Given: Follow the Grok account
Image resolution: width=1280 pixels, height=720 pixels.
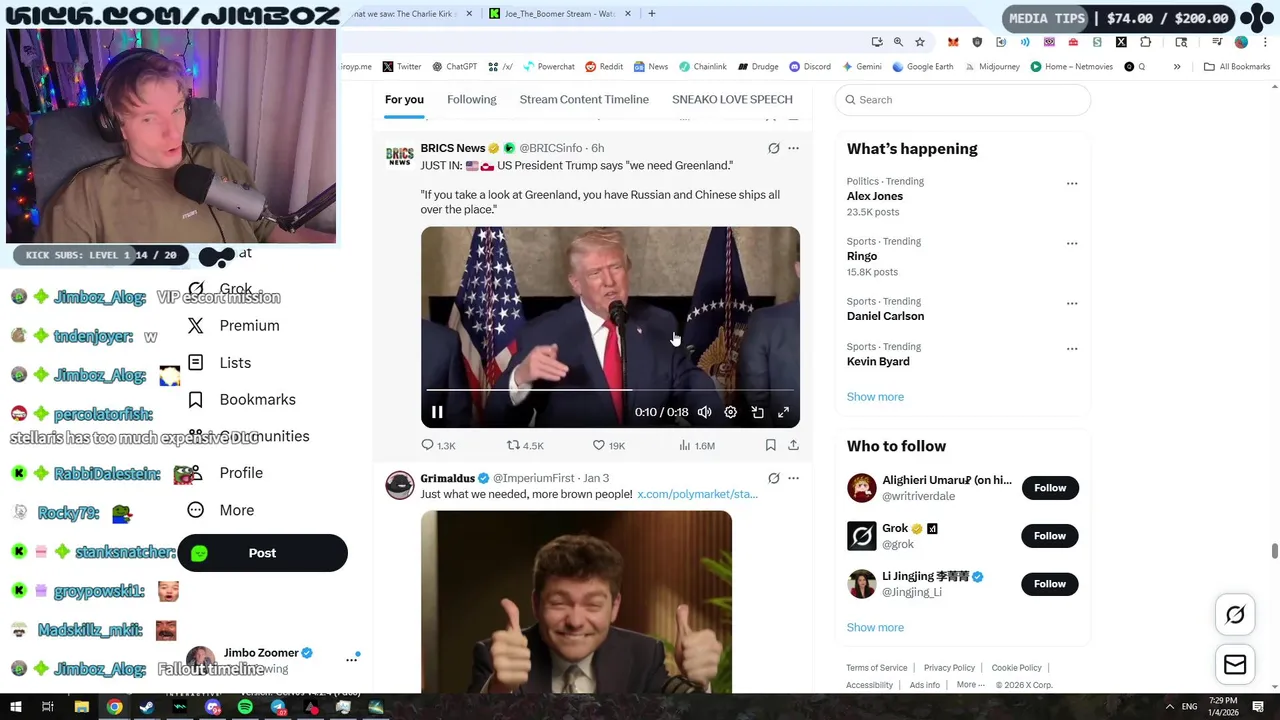Looking at the screenshot, I should 1050,536.
